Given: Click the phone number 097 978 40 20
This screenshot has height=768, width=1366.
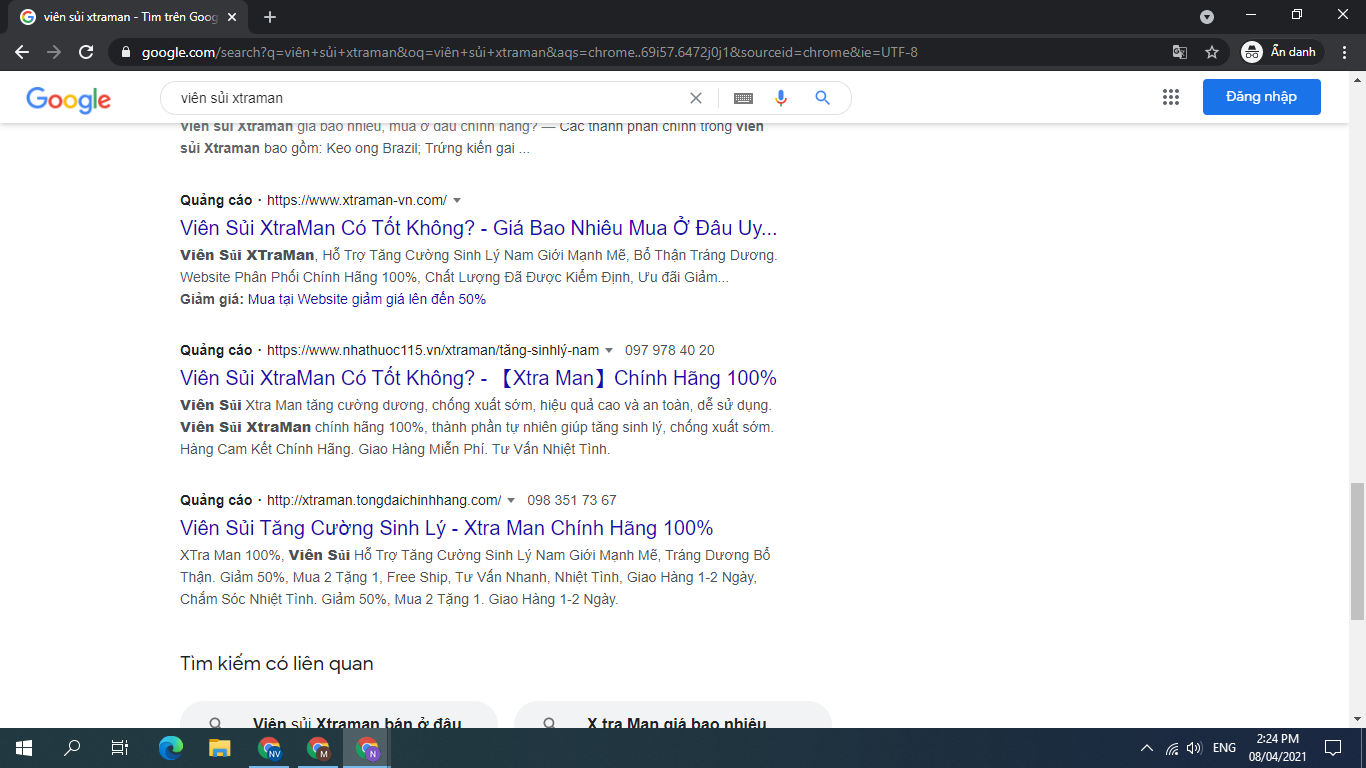Looking at the screenshot, I should click(x=670, y=350).
